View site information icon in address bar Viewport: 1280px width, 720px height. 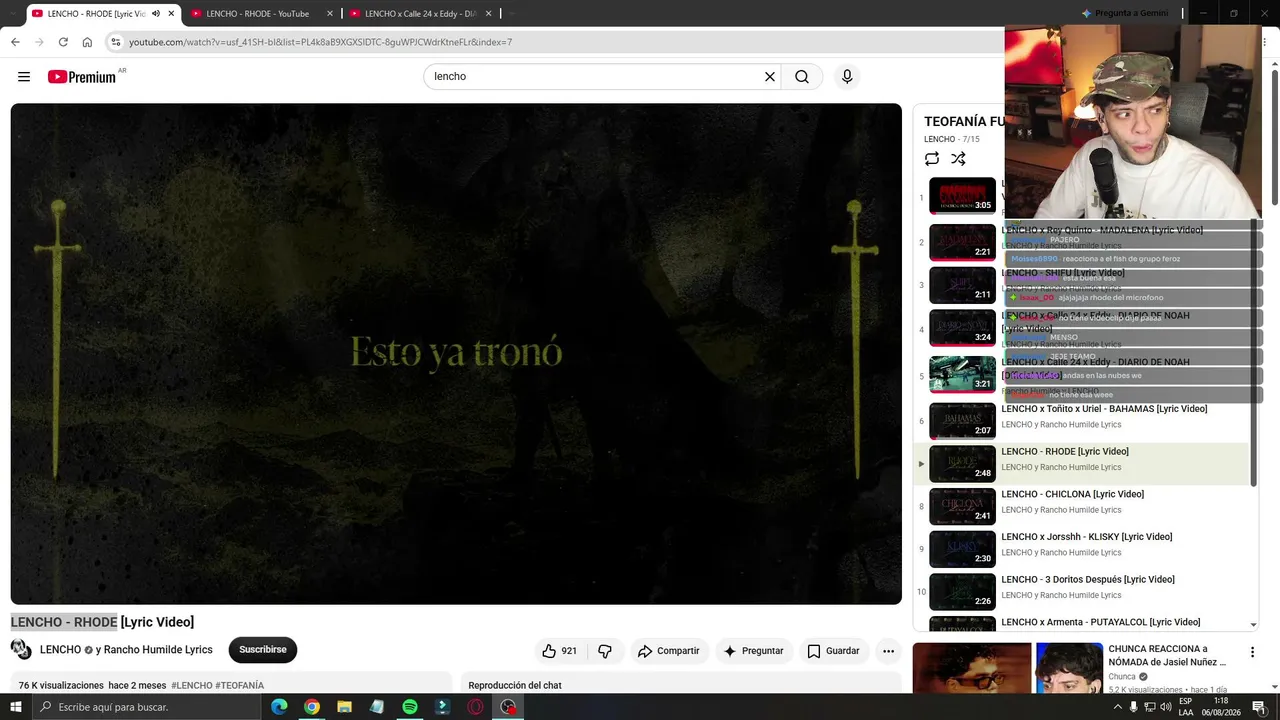click(x=116, y=42)
